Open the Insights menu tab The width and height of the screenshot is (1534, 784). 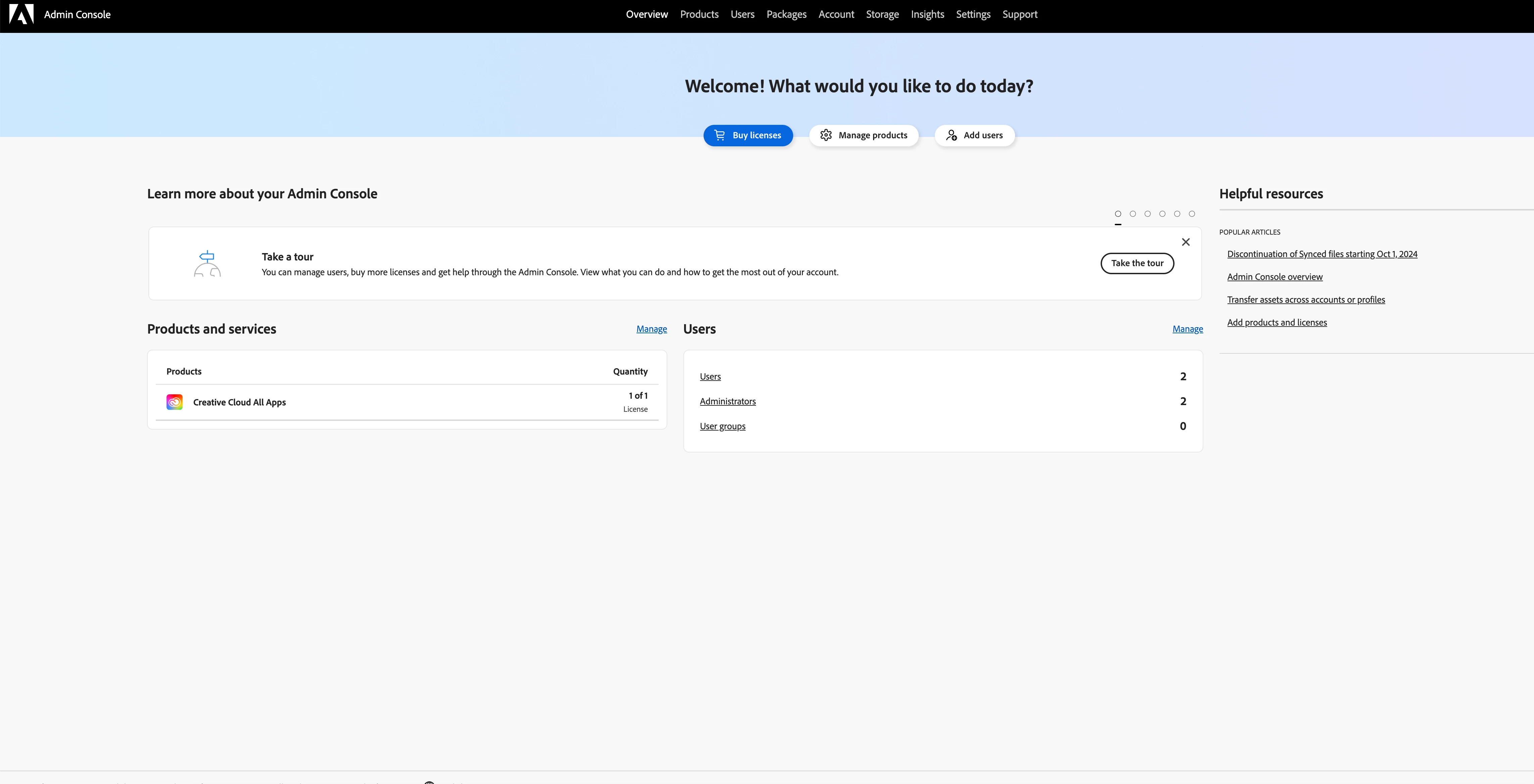coord(927,14)
